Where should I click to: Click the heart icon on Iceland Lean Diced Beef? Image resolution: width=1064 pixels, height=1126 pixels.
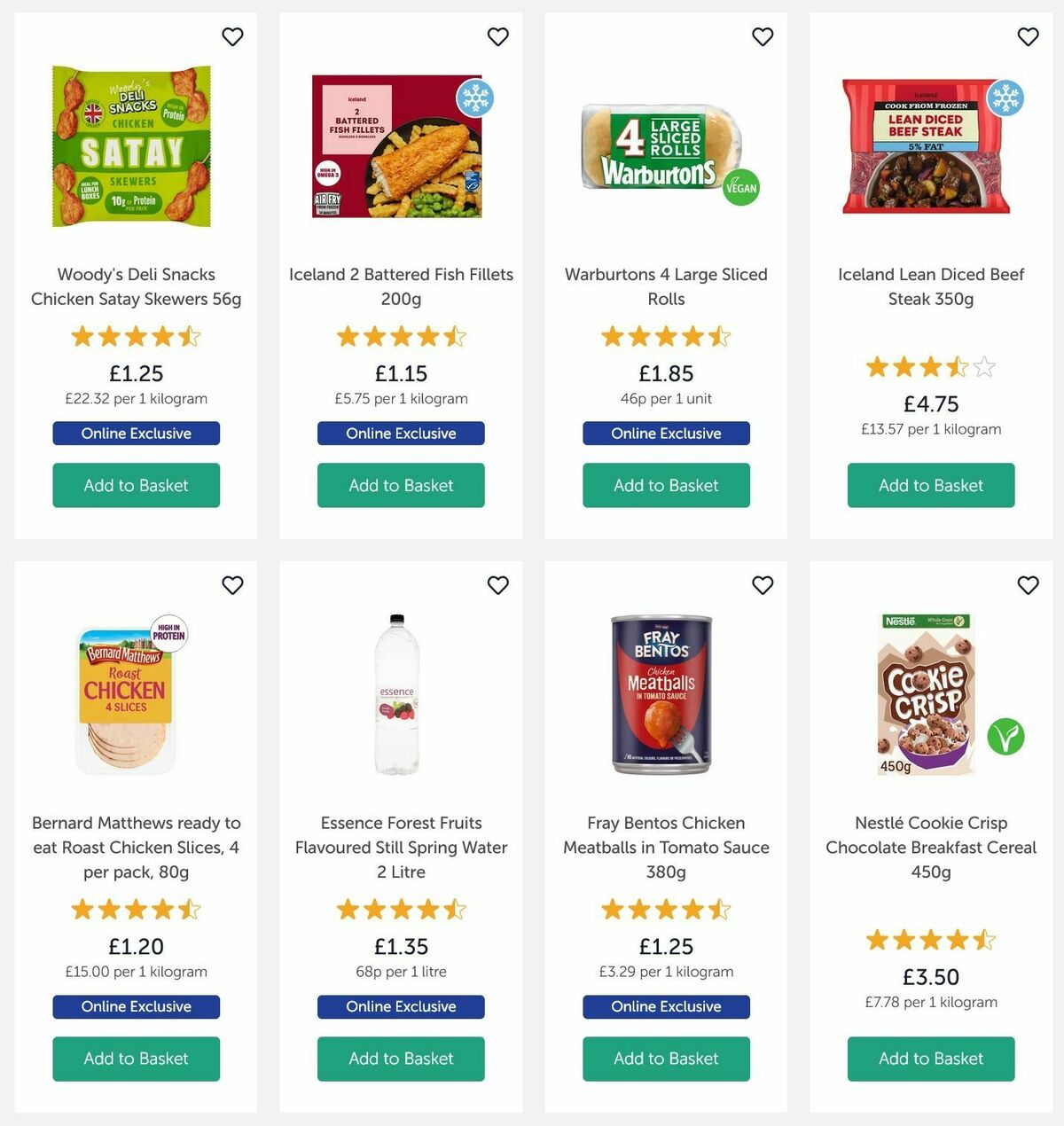pyautogui.click(x=1028, y=36)
